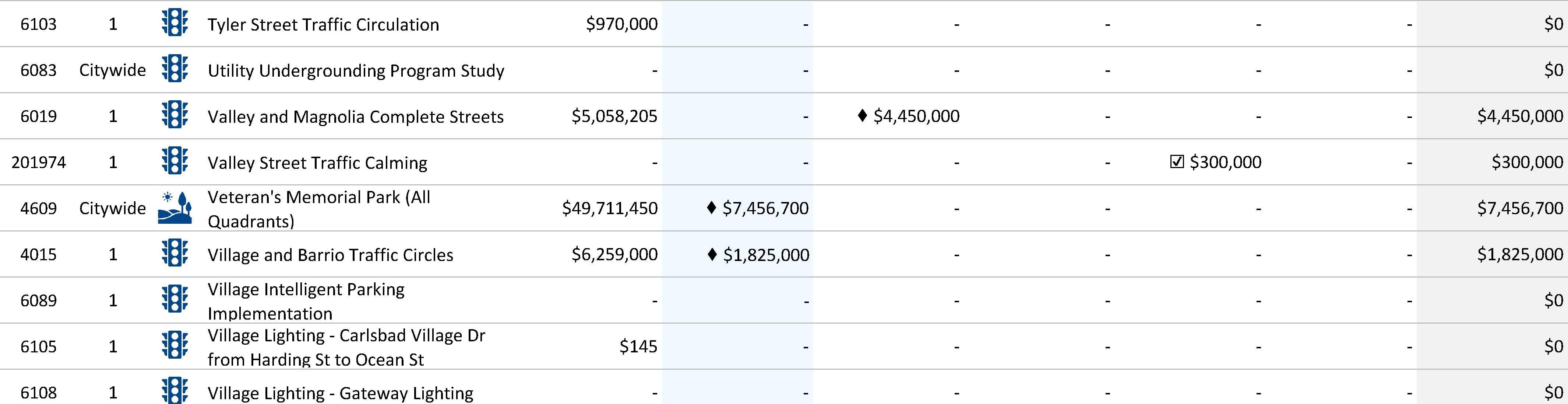Open Village Lighting - Carlsbad Village Dr project
The height and width of the screenshot is (404, 1568).
pyautogui.click(x=346, y=347)
